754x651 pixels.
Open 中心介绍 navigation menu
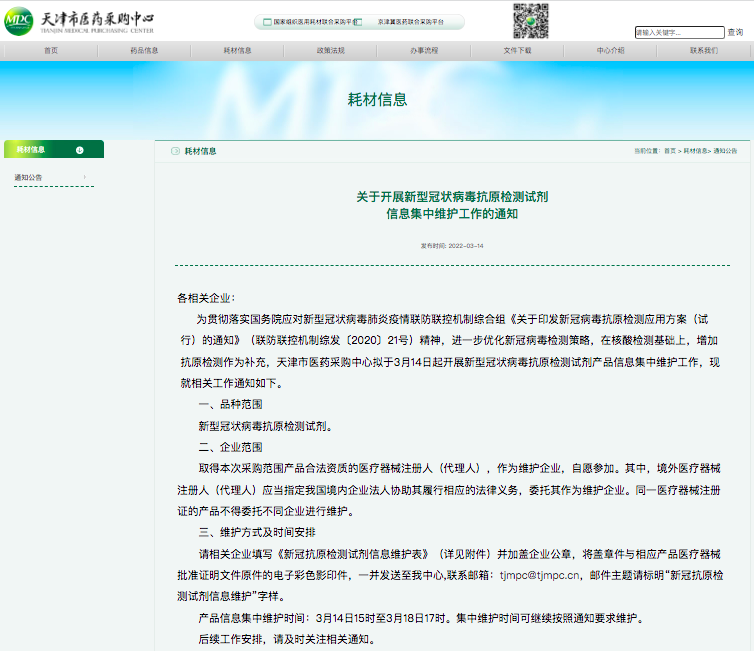(610, 50)
